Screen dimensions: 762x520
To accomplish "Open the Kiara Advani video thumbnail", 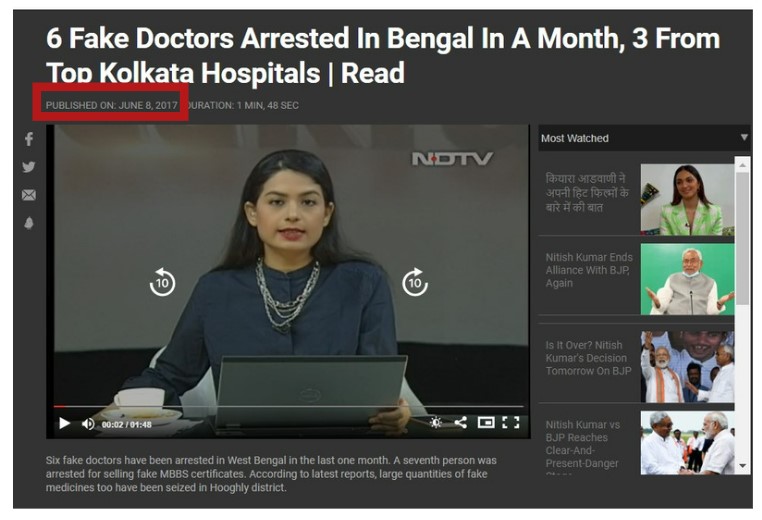I will (687, 200).
